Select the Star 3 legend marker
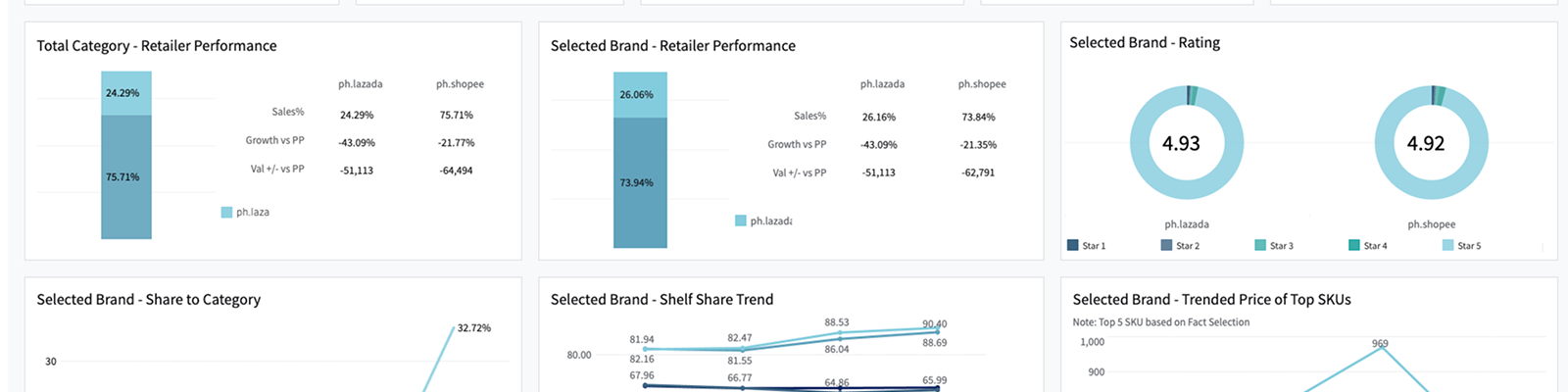Screen dimensions: 1568x392 click(1260, 245)
